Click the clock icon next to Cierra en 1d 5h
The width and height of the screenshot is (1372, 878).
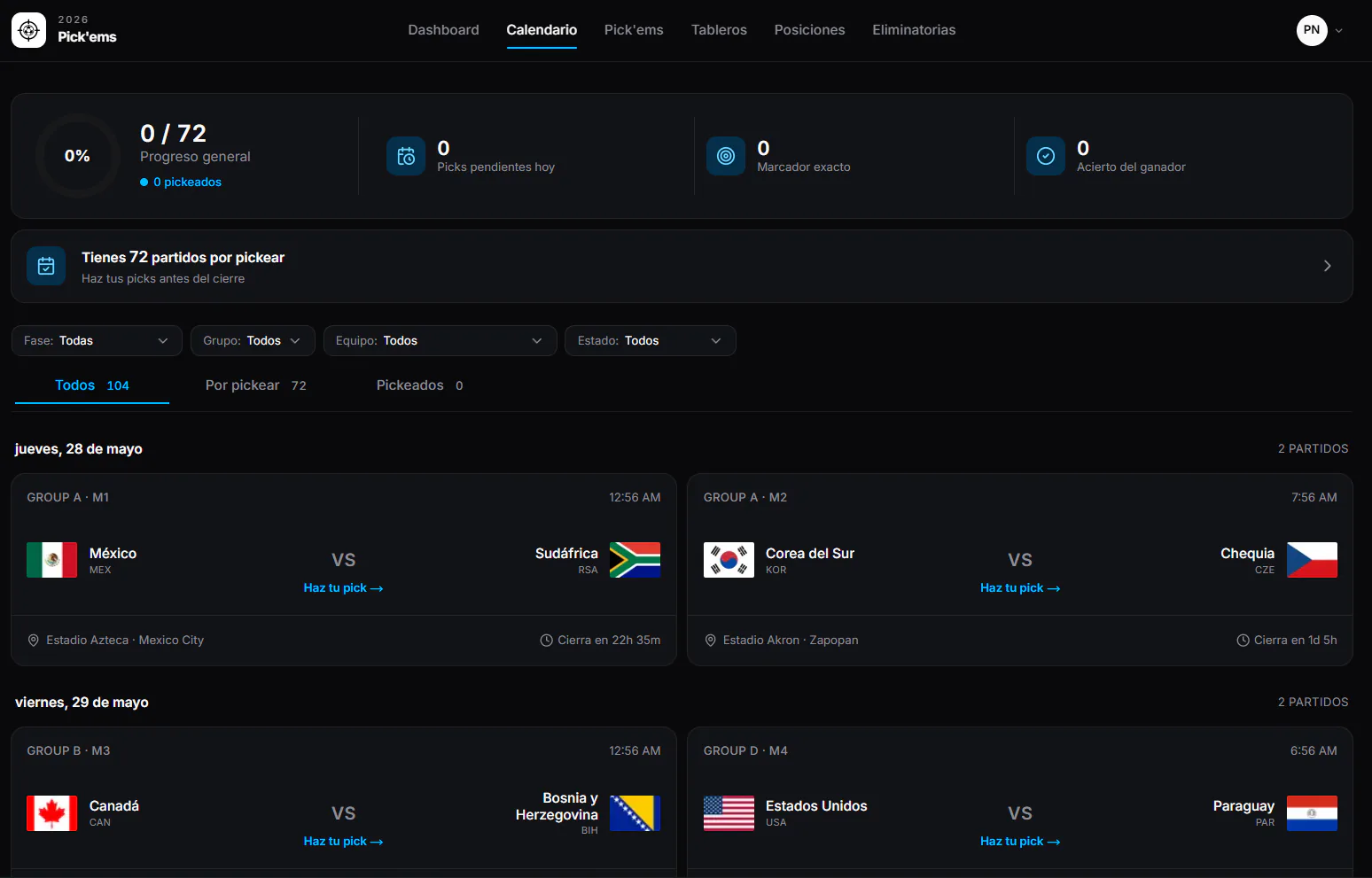pos(1243,640)
